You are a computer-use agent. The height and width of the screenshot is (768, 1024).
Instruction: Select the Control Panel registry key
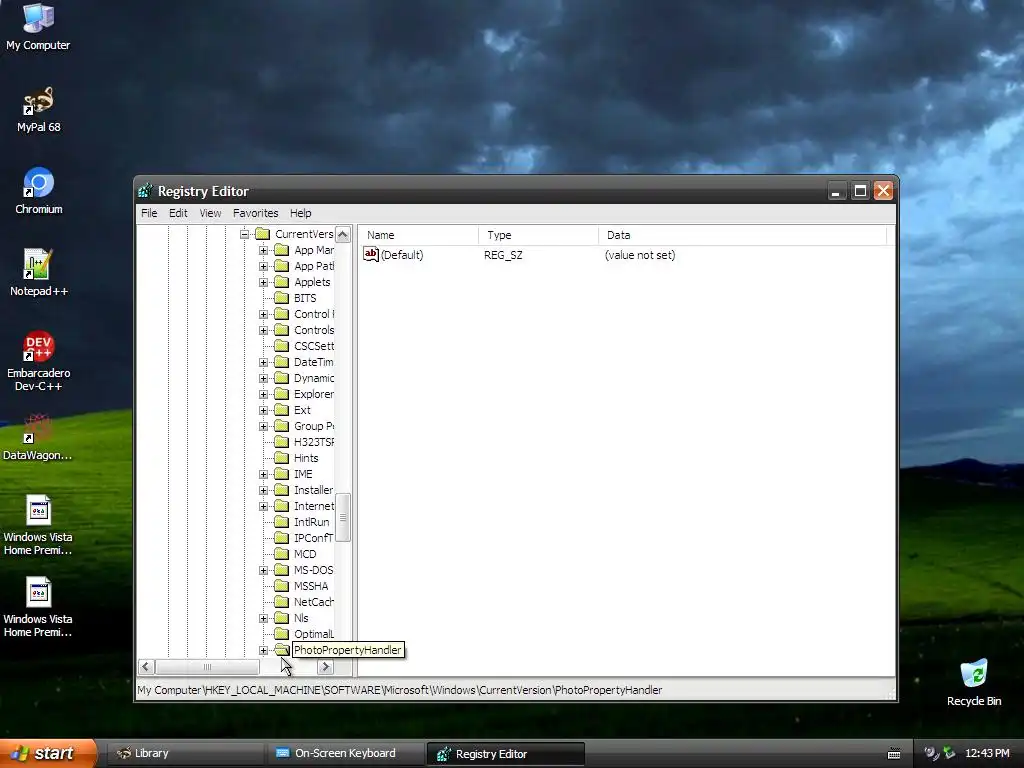point(313,314)
